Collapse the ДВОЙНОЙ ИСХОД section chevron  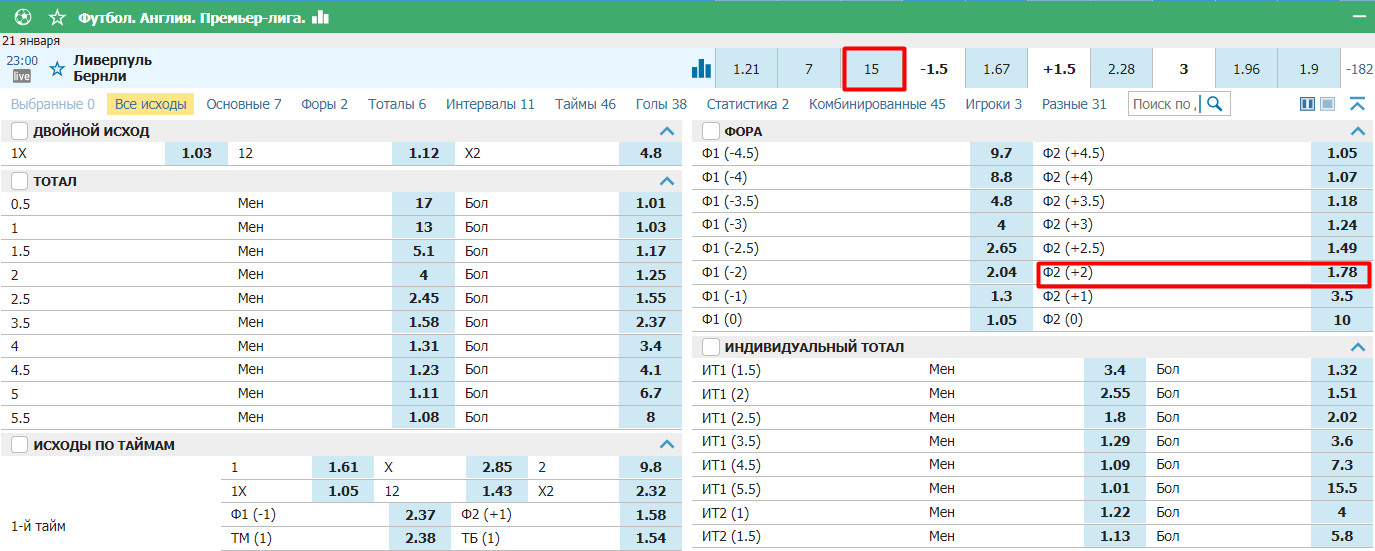pos(667,131)
